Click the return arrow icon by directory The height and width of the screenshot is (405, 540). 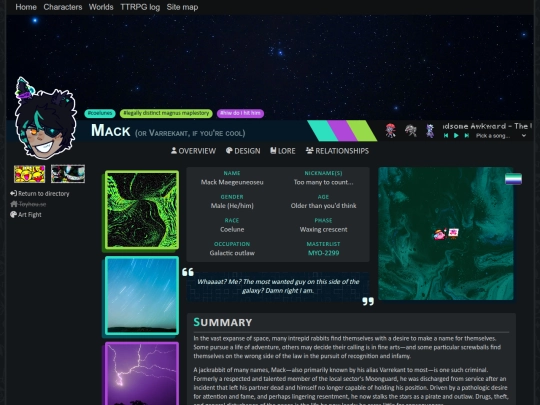tap(13, 194)
